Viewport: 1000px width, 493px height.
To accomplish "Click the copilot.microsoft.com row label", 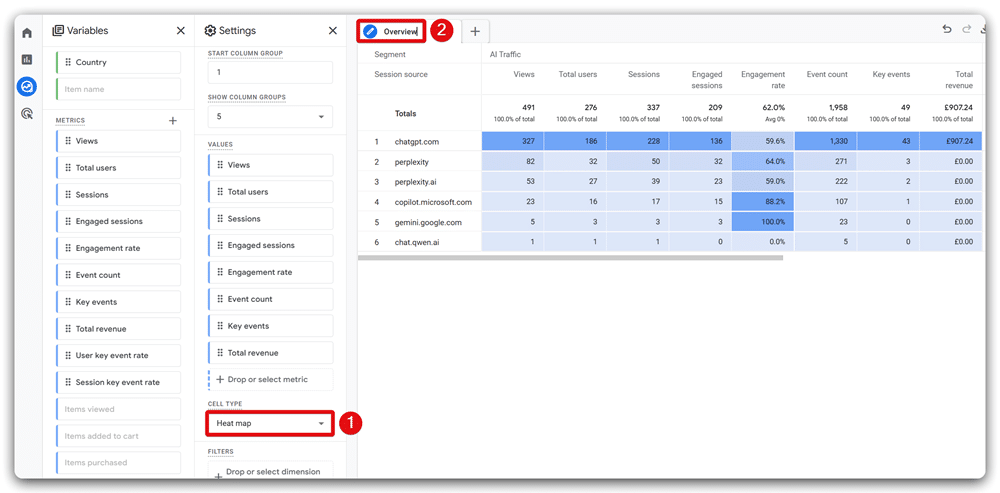I will click(433, 202).
